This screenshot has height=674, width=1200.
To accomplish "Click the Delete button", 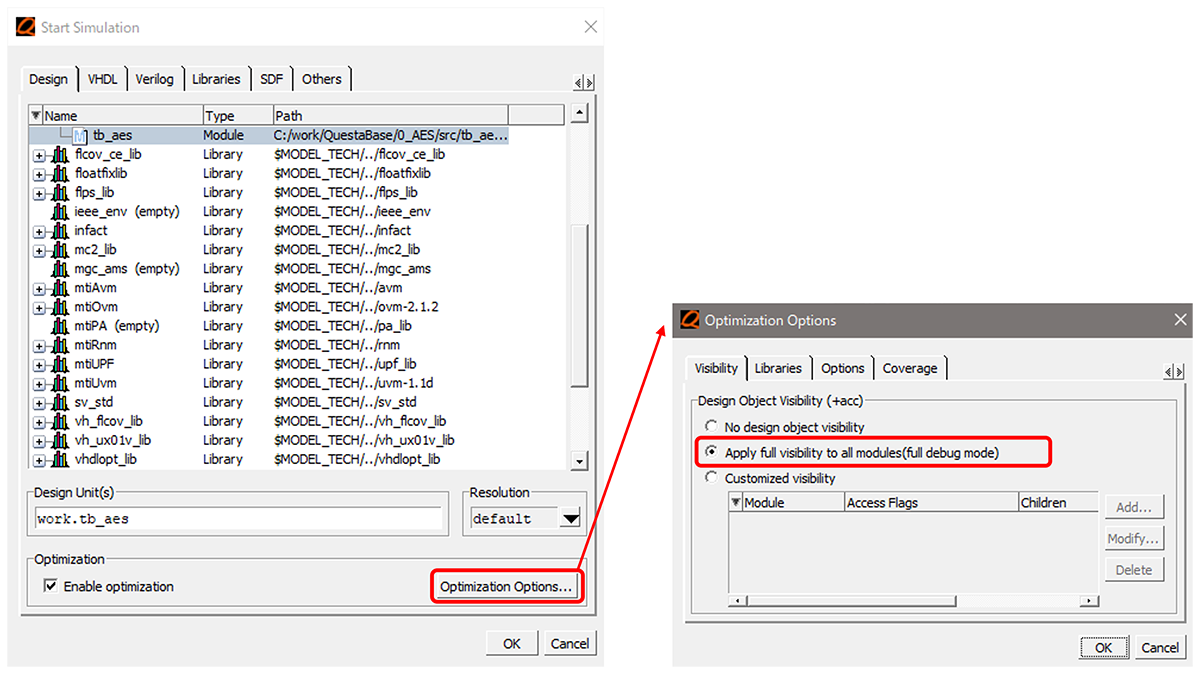I will [1134, 570].
